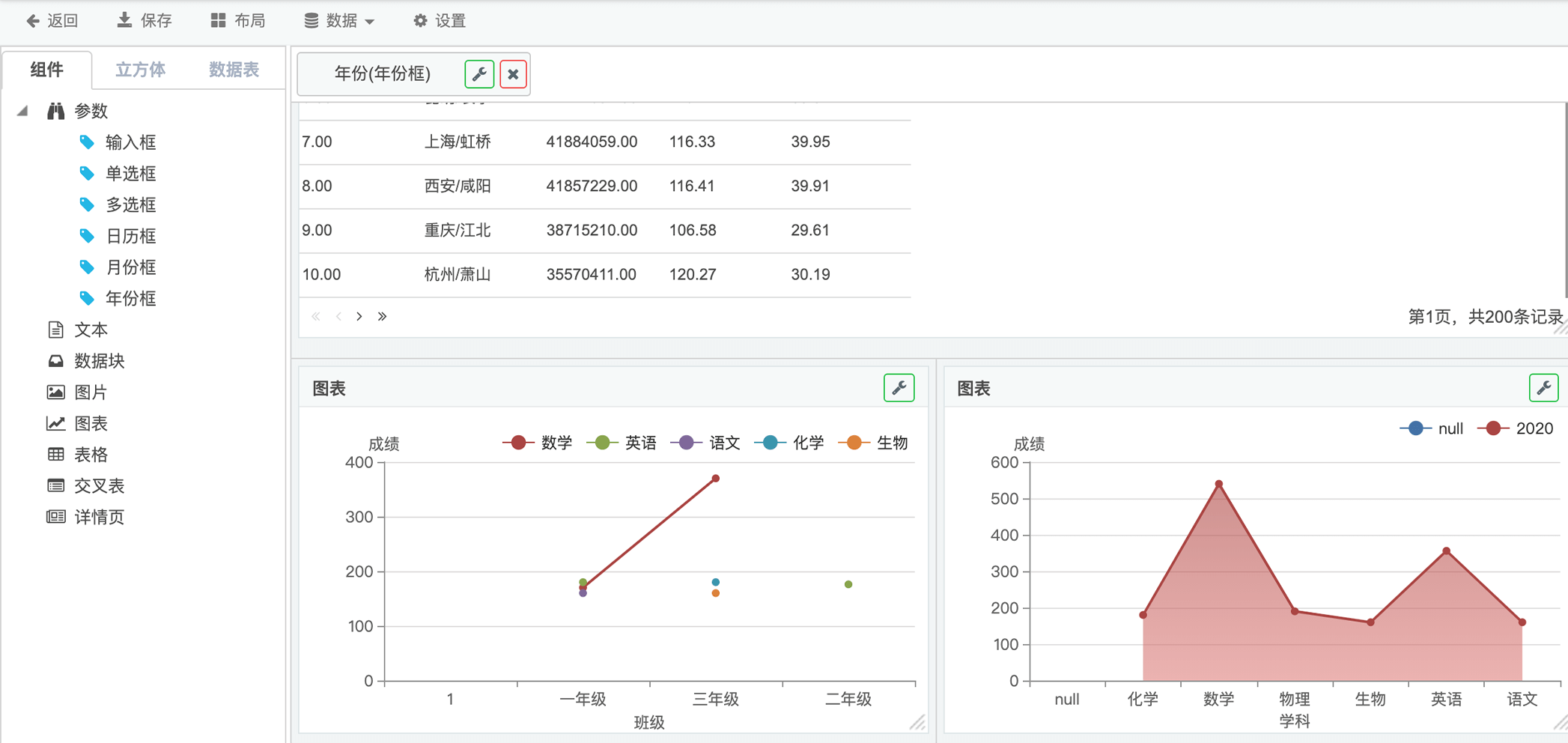1568x743 pixels.
Task: Select the 多选框 component label
Action: click(131, 204)
